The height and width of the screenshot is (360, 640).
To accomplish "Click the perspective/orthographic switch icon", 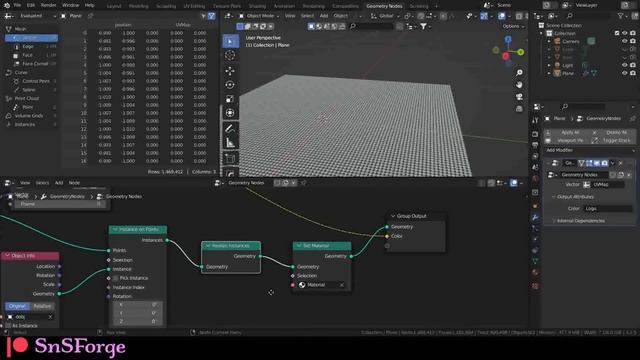I will pyautogui.click(x=519, y=109).
